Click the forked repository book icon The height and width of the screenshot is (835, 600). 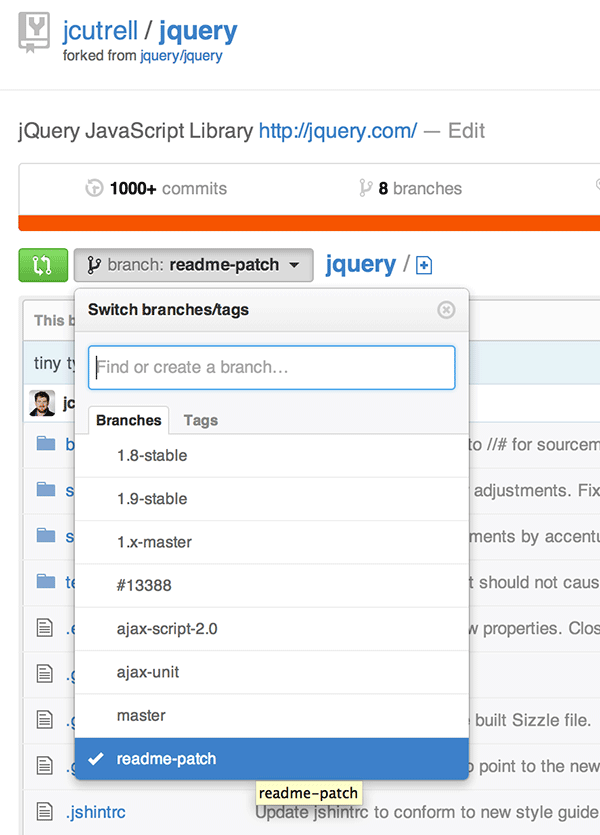coord(35,32)
